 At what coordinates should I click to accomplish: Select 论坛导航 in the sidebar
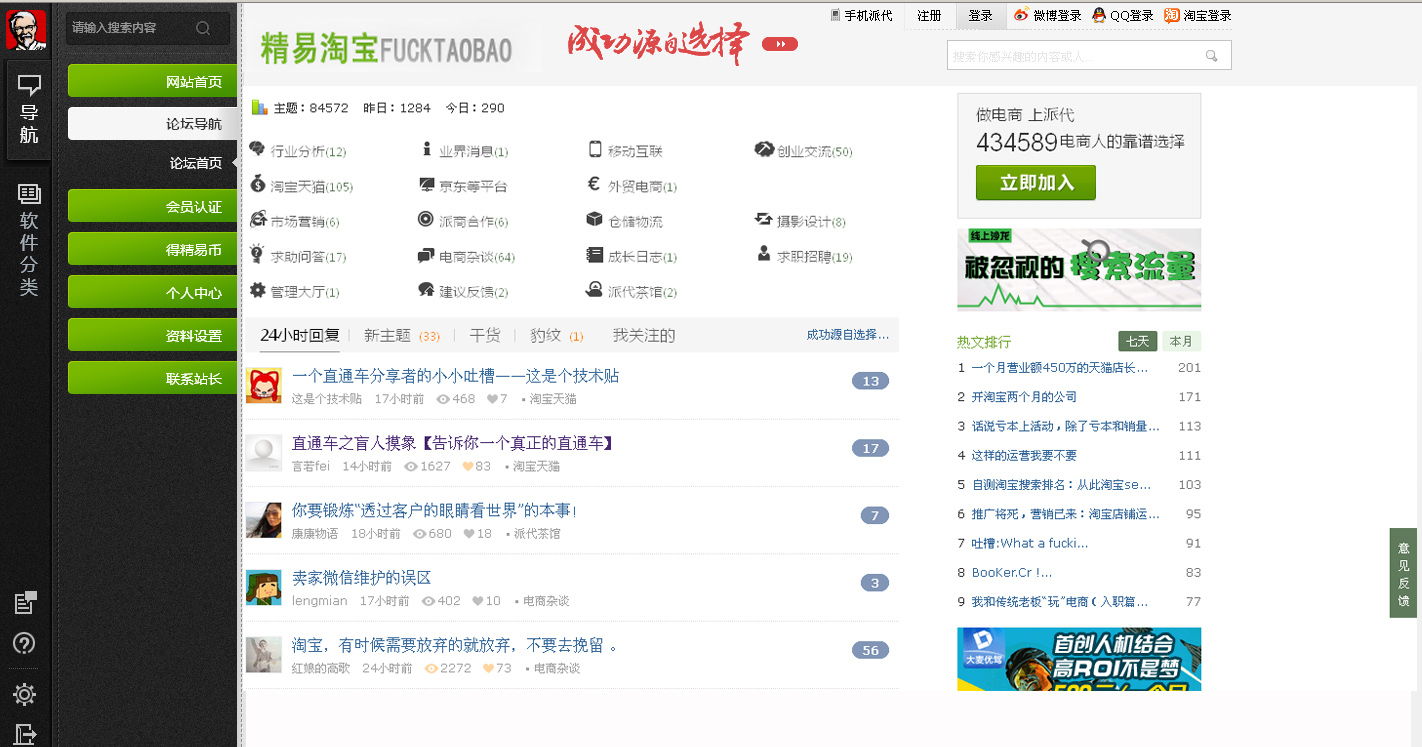click(x=152, y=124)
